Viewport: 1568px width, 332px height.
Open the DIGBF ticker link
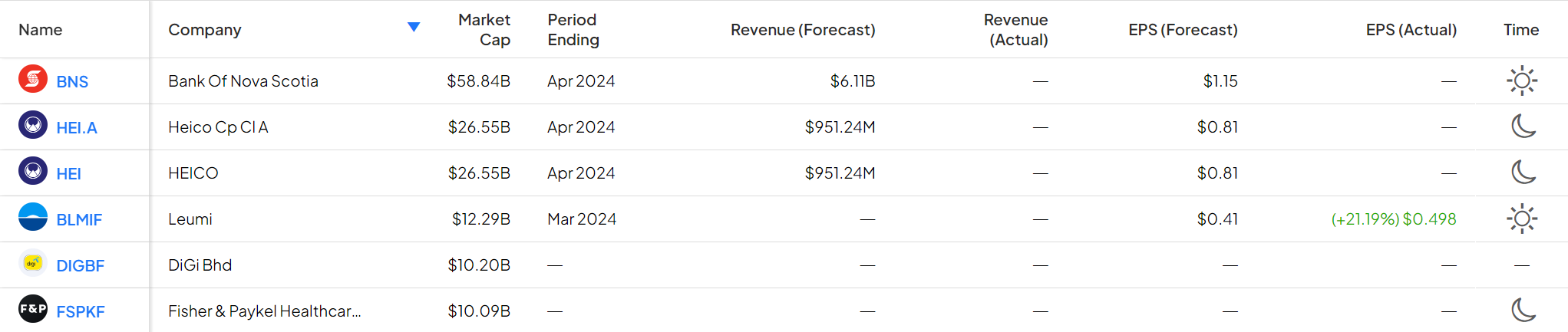click(80, 266)
